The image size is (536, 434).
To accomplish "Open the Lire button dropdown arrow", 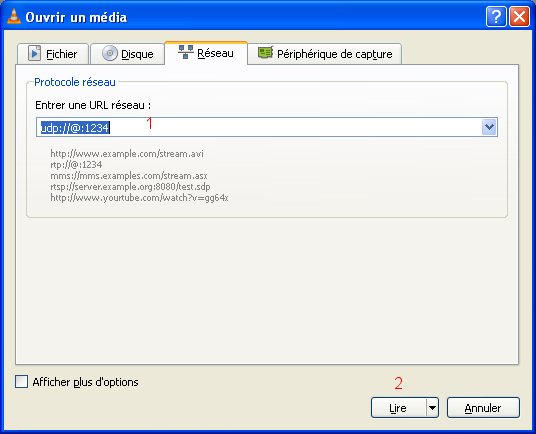I will tap(432, 408).
